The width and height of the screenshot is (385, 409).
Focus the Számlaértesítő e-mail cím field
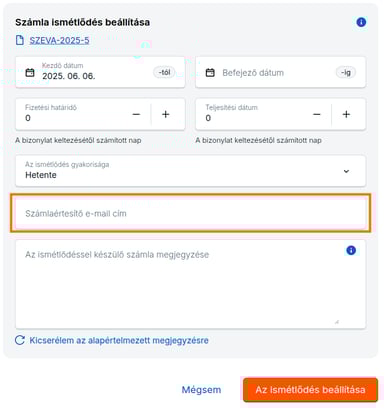point(191,213)
